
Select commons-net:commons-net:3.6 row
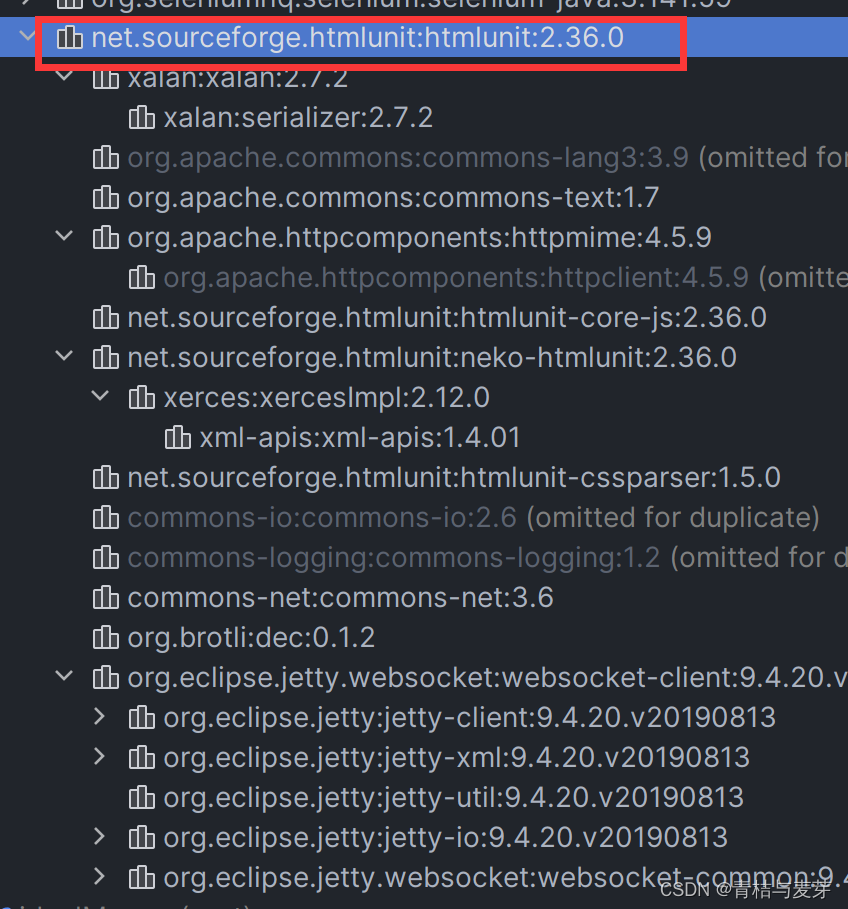point(424,598)
